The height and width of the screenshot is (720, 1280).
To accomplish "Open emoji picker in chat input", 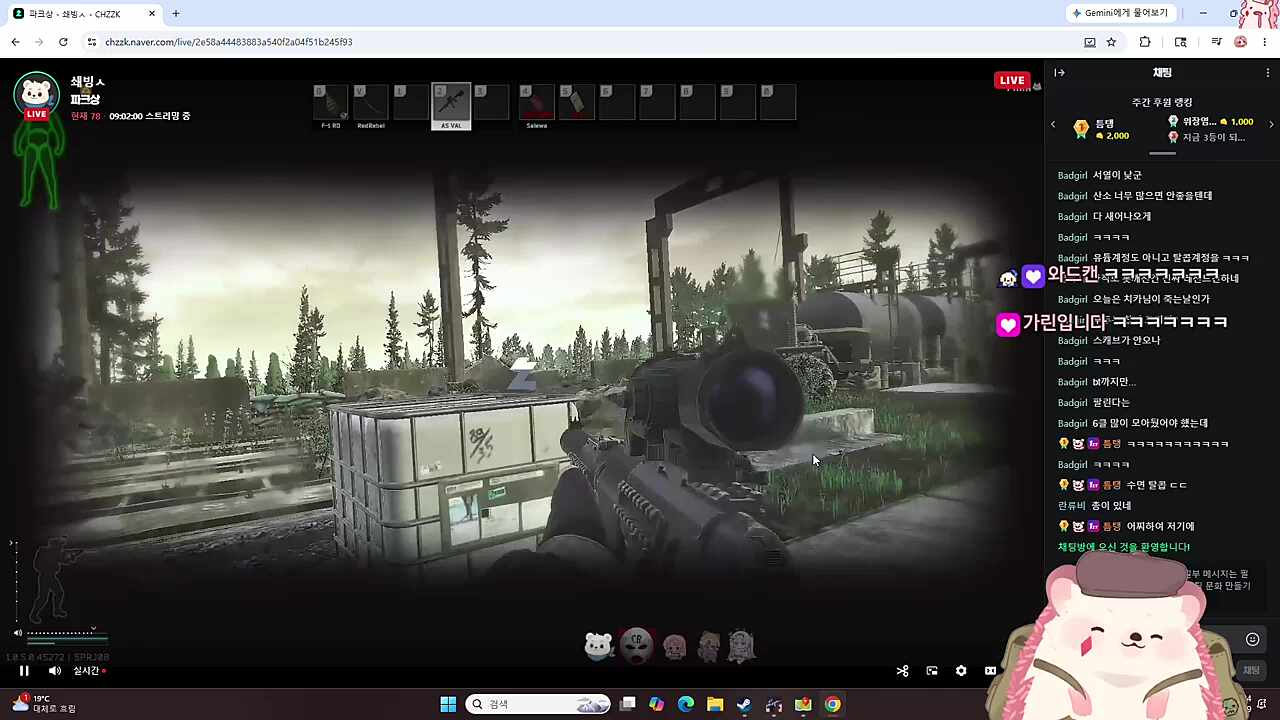I will [x=1252, y=640].
